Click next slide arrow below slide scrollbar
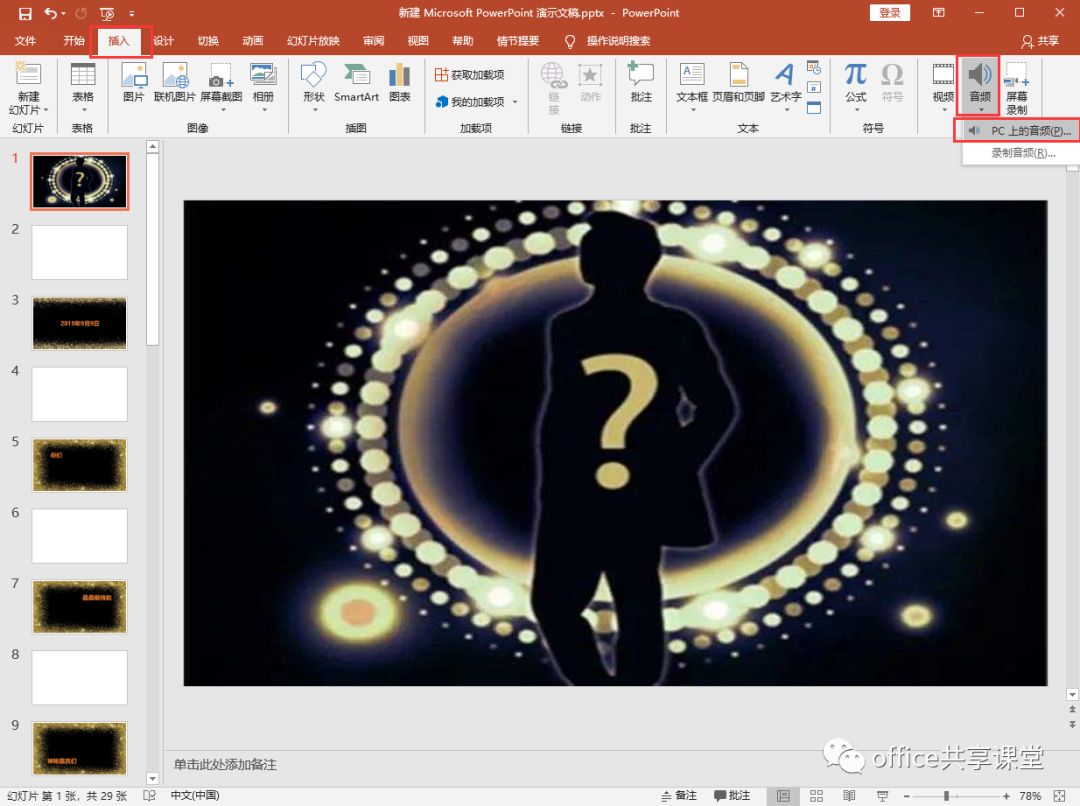This screenshot has height=806, width=1080. (x=1072, y=724)
